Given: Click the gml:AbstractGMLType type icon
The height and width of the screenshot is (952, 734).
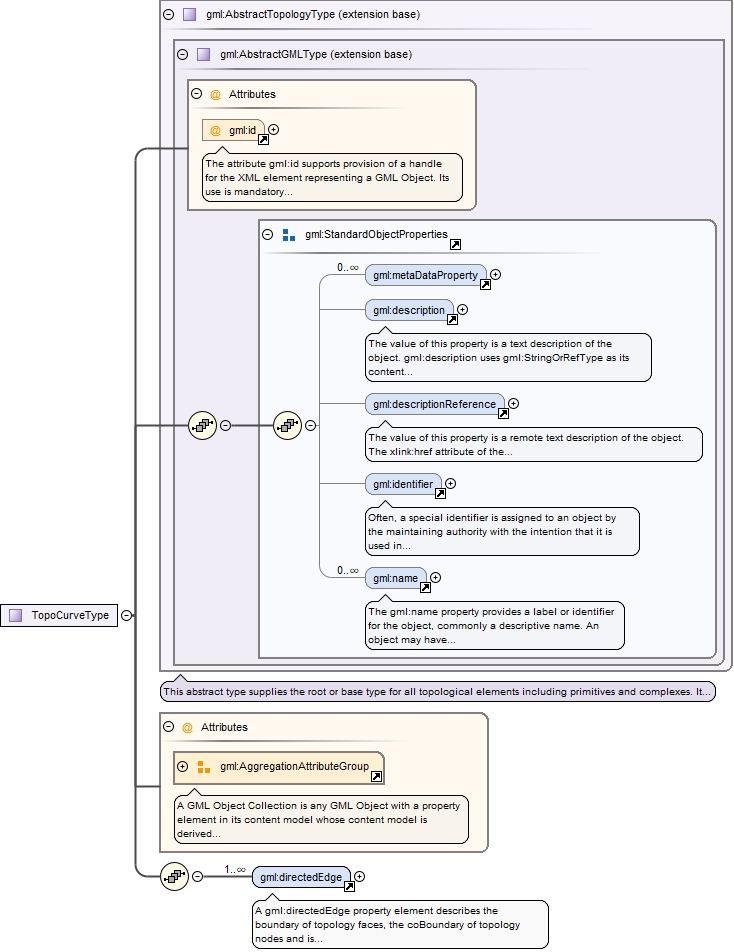Looking at the screenshot, I should coord(204,54).
